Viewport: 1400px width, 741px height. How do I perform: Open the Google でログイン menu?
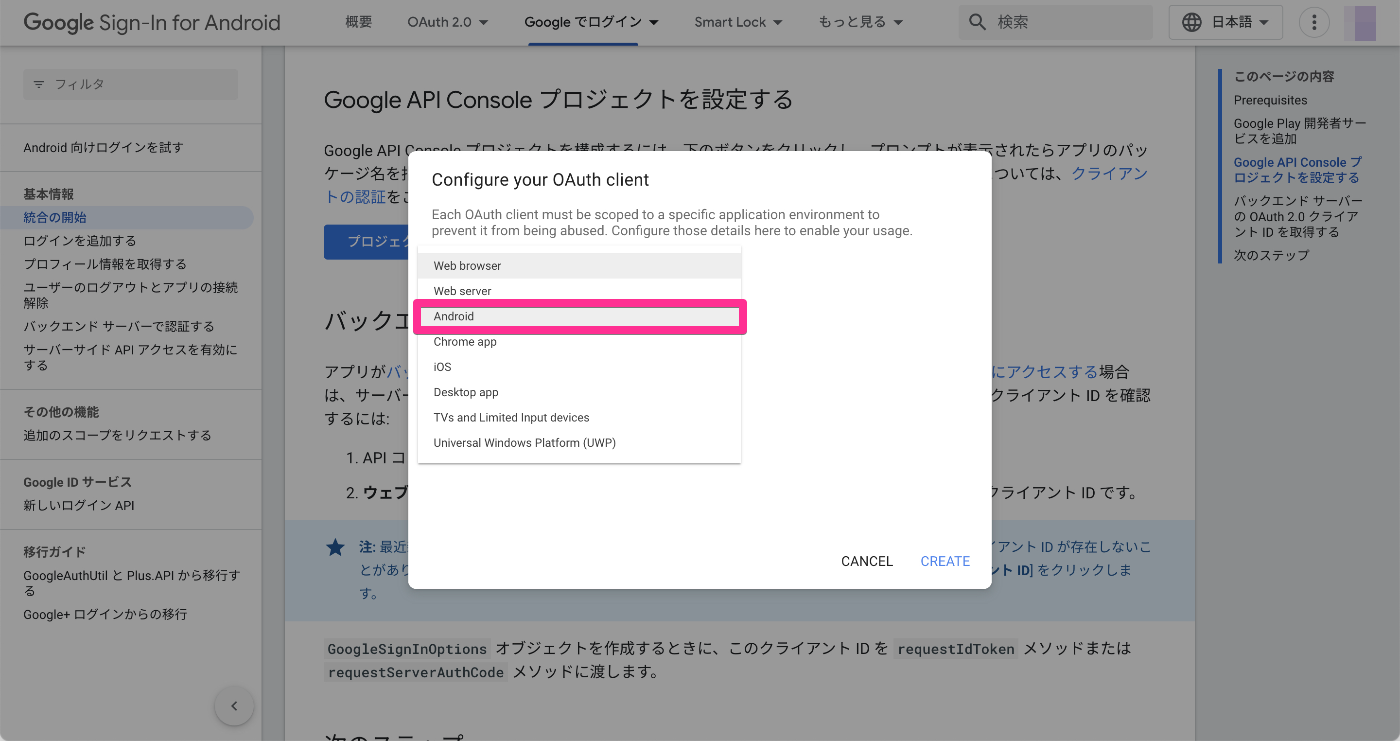click(x=592, y=22)
